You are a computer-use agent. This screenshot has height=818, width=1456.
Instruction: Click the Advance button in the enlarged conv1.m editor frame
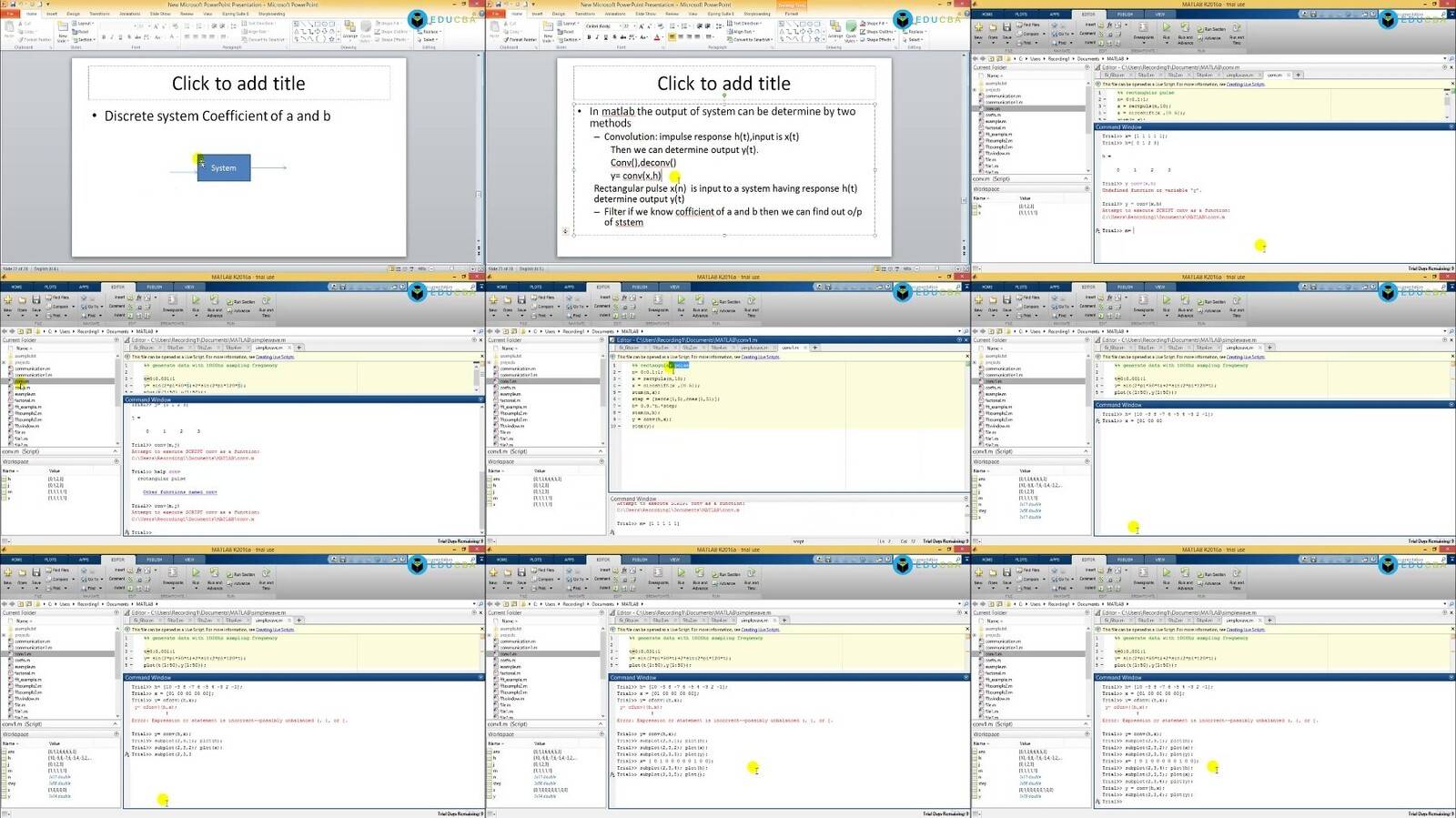pyautogui.click(x=724, y=310)
